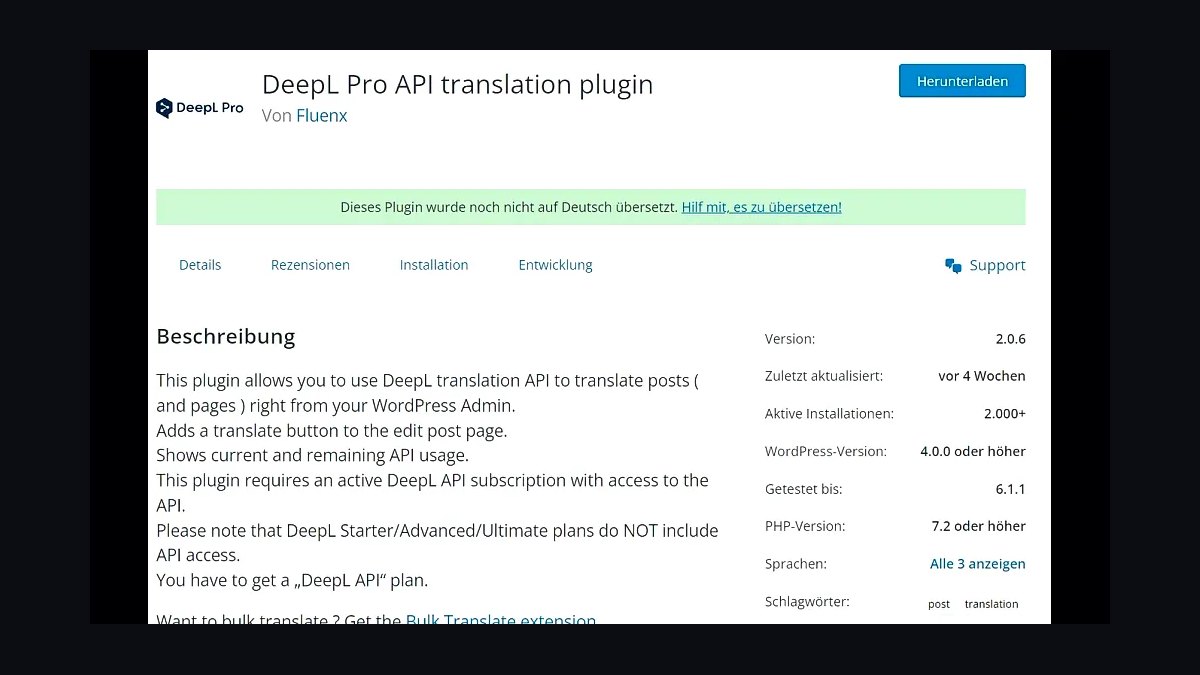Click '7.2 oder höher' PHP version
The height and width of the screenshot is (675, 1200).
978,526
